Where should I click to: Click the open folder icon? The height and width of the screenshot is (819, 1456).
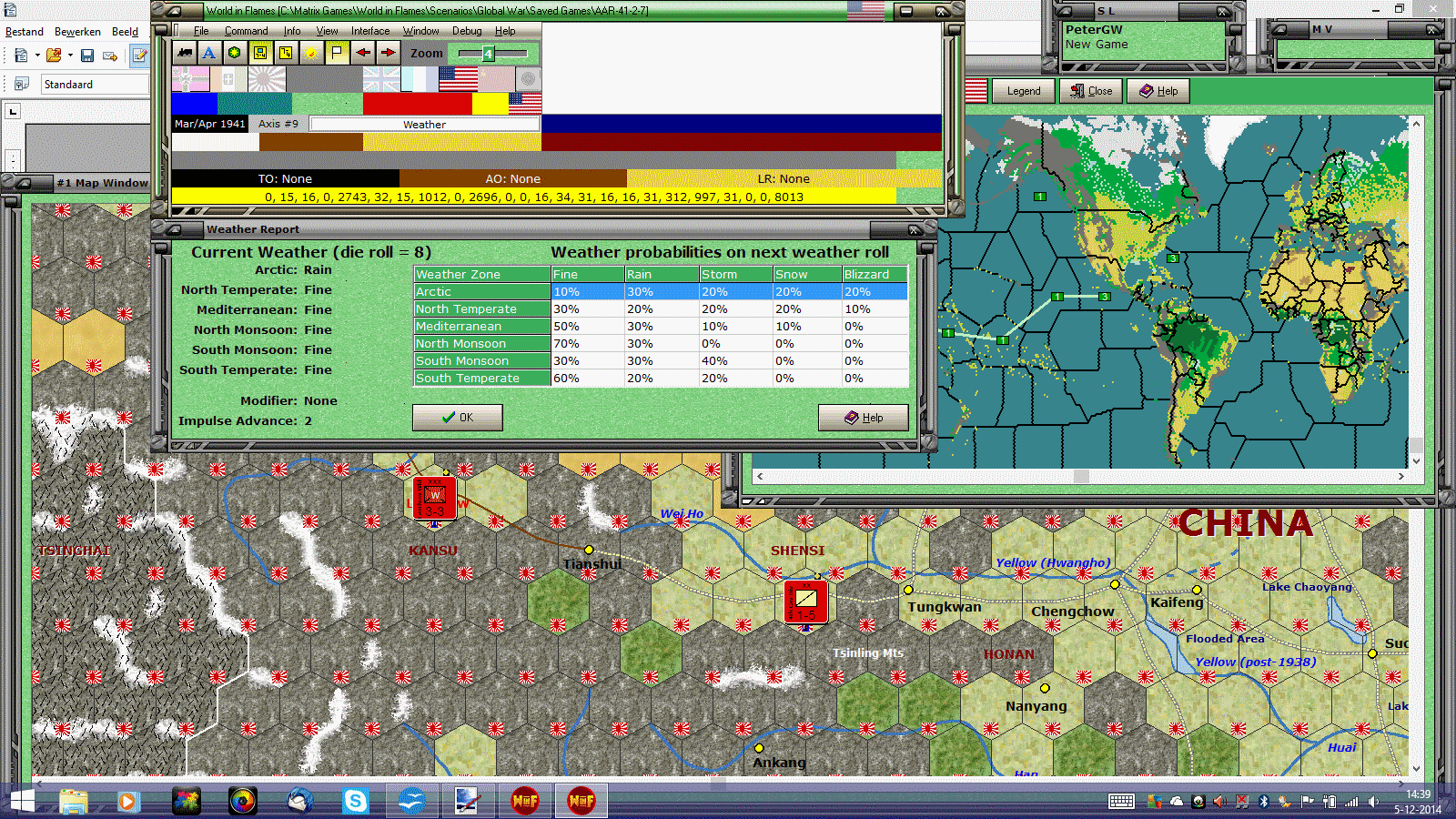click(54, 56)
